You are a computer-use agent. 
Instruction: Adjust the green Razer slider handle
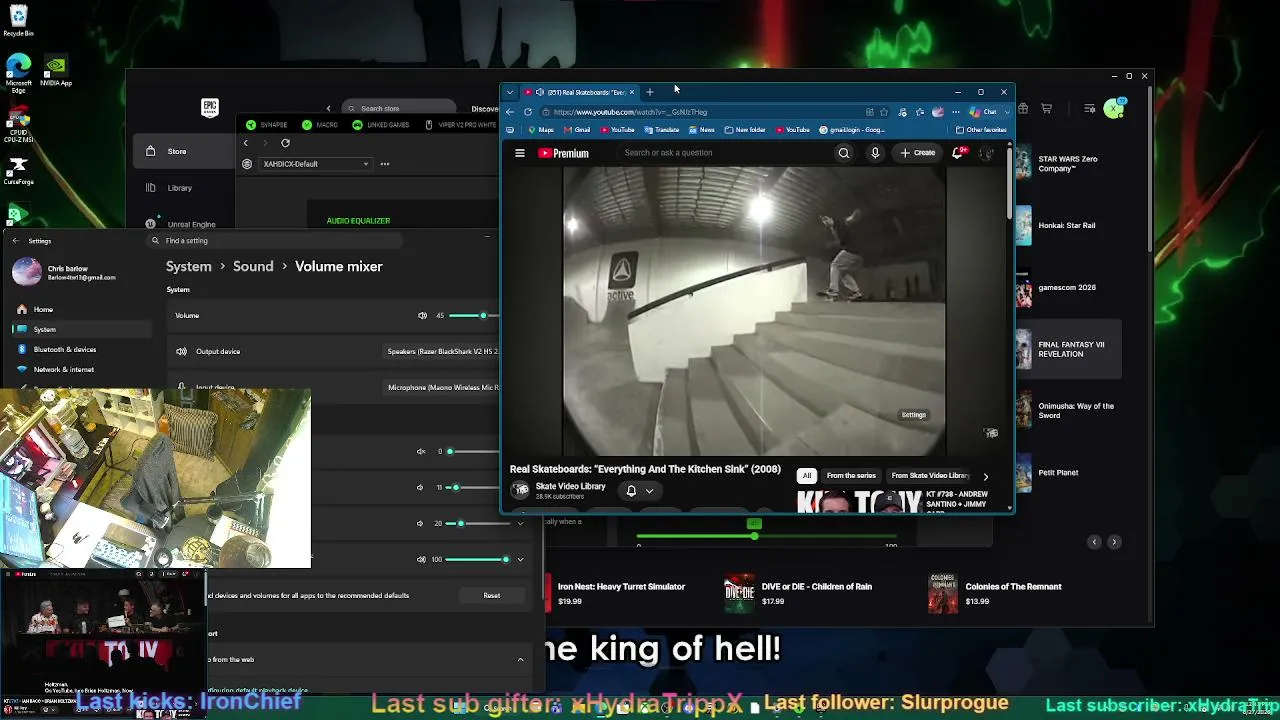click(x=754, y=537)
